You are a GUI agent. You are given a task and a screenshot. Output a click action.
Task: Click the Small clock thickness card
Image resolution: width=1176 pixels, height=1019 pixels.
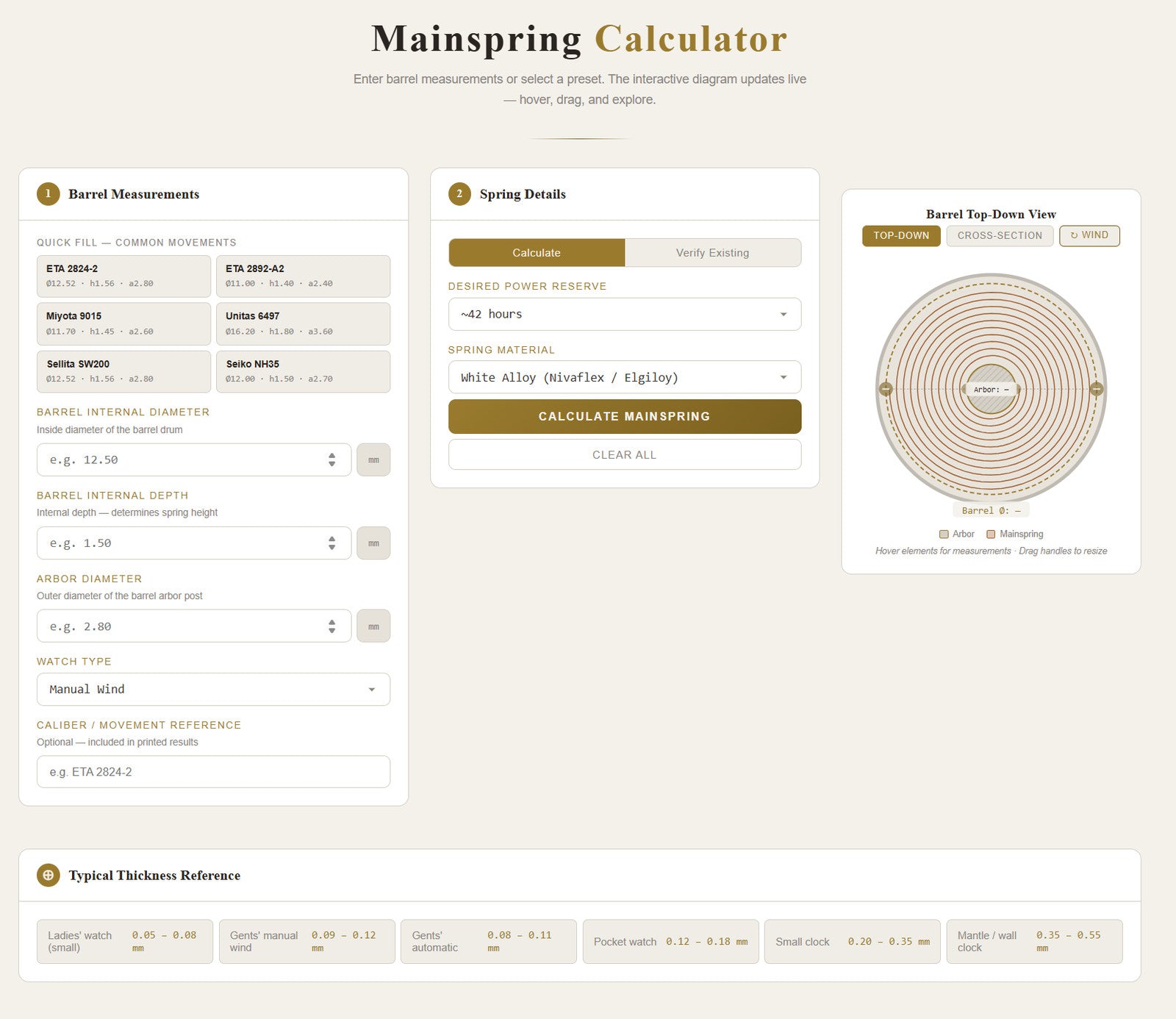pos(853,941)
